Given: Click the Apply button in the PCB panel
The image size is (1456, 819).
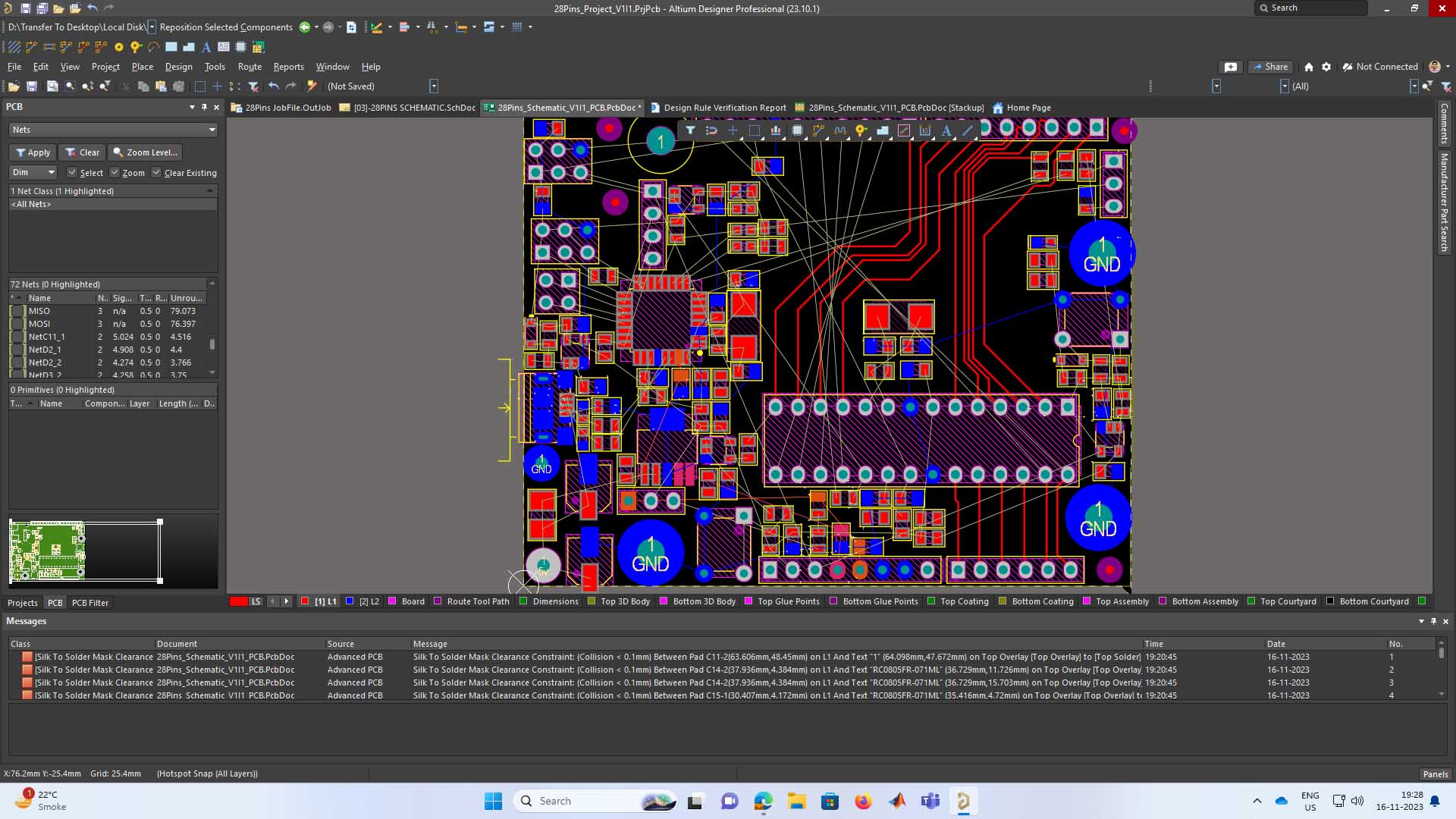Looking at the screenshot, I should (33, 152).
